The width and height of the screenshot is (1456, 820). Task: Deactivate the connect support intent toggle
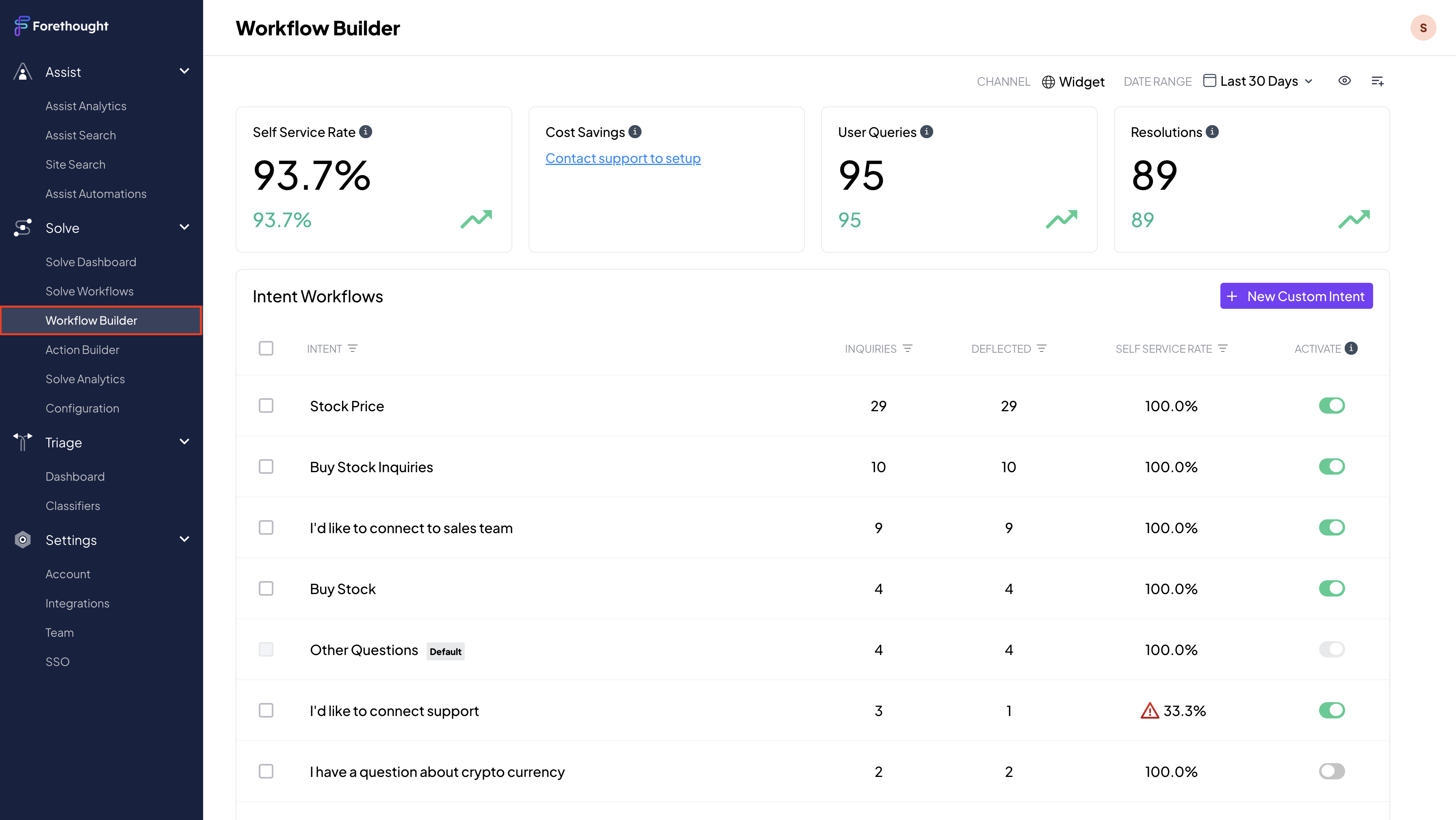click(x=1332, y=711)
